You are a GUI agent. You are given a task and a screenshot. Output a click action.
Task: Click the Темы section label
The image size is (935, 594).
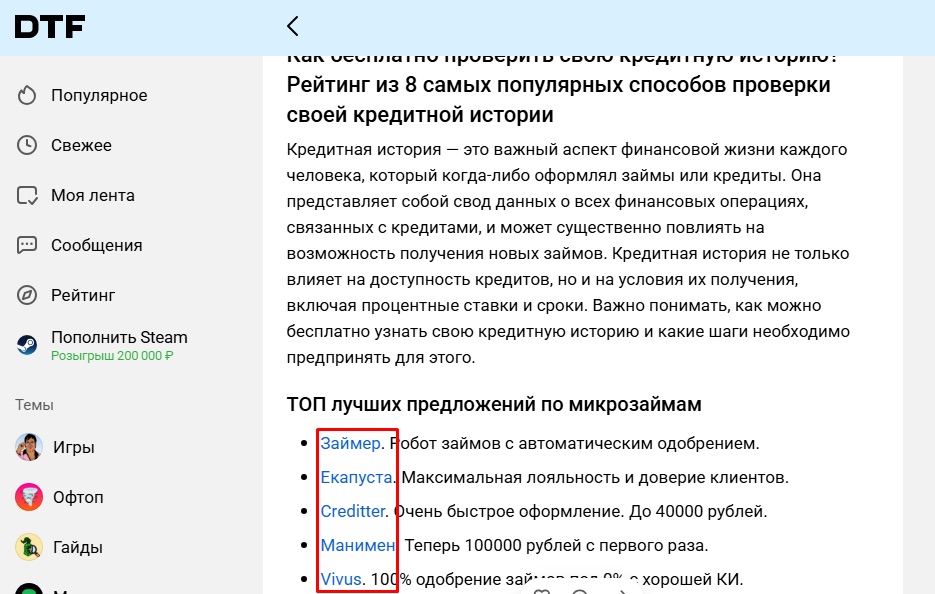tap(34, 405)
